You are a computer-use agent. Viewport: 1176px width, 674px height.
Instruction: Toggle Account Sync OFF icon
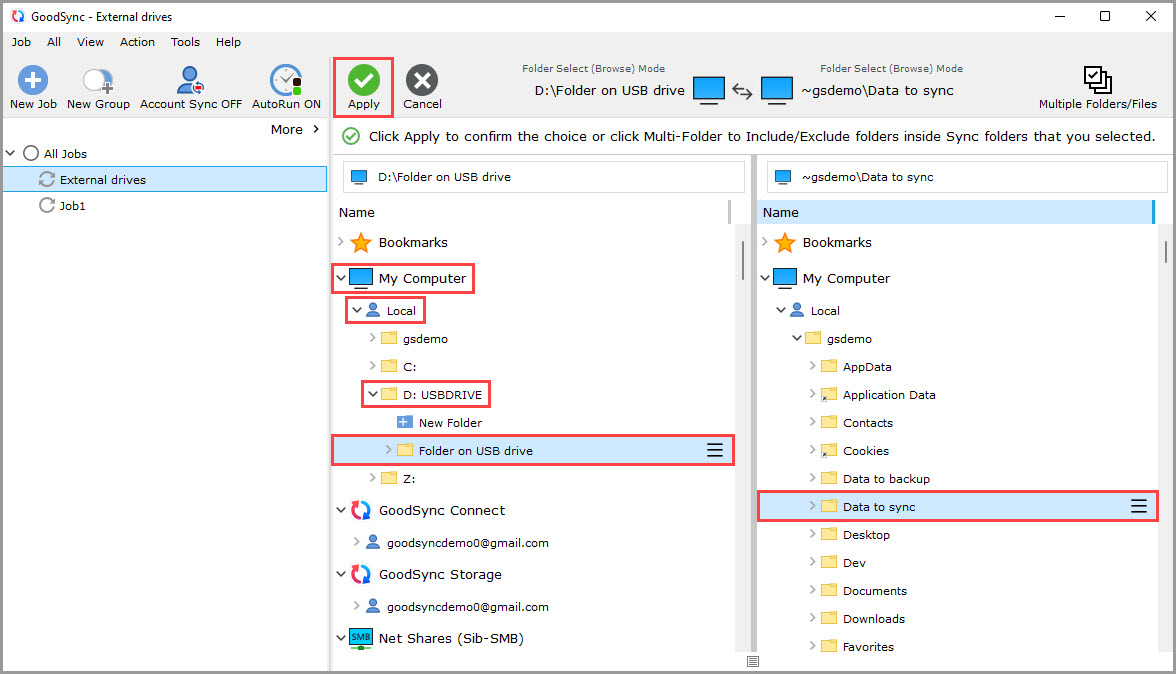(x=190, y=80)
